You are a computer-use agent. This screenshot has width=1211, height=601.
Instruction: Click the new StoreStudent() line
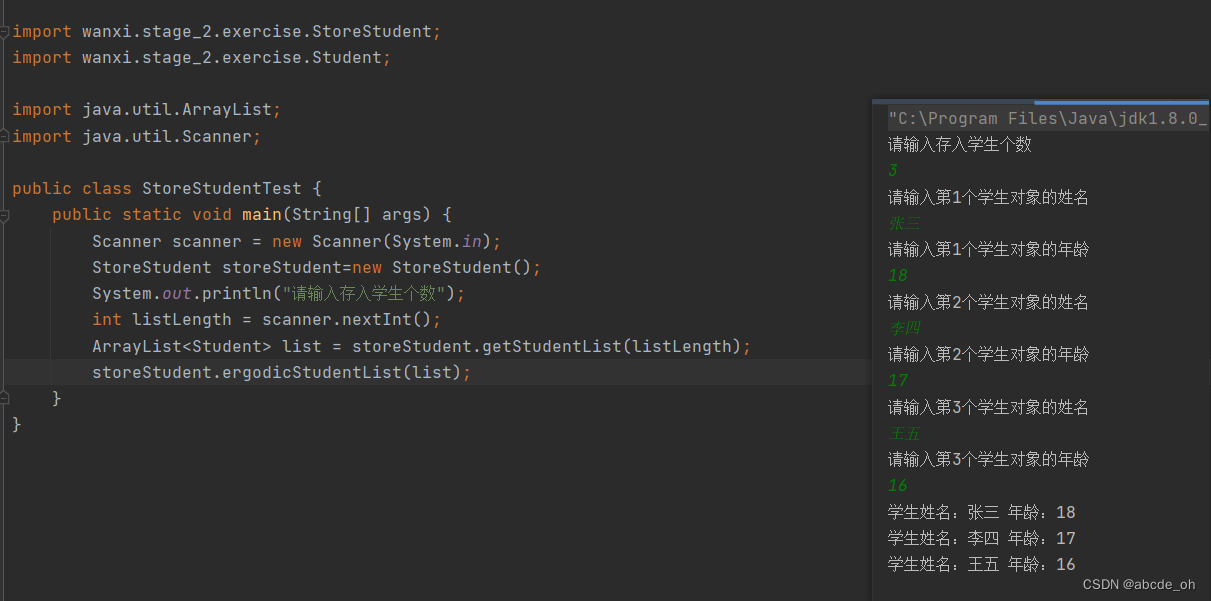click(316, 268)
